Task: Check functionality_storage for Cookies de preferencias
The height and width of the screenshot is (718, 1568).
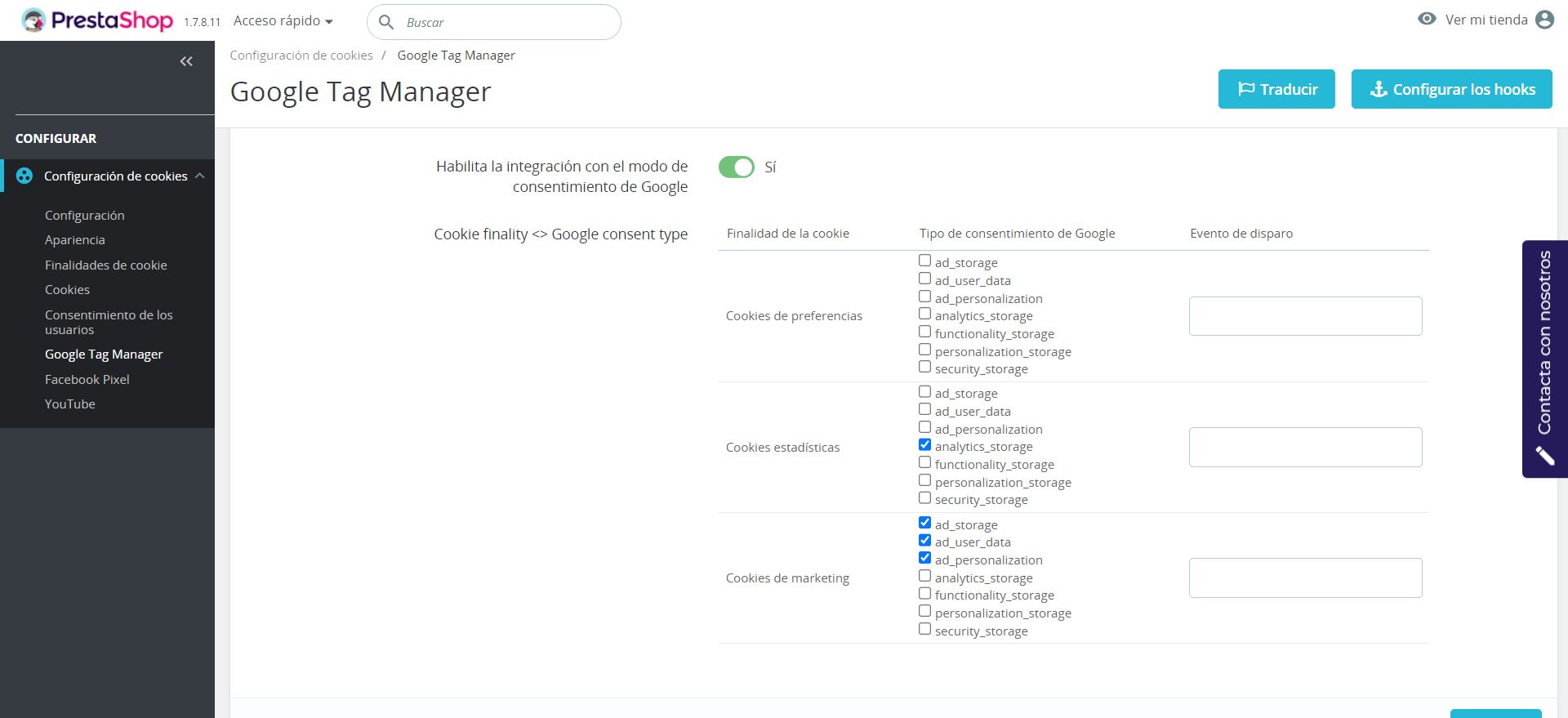Action: pyautogui.click(x=924, y=332)
